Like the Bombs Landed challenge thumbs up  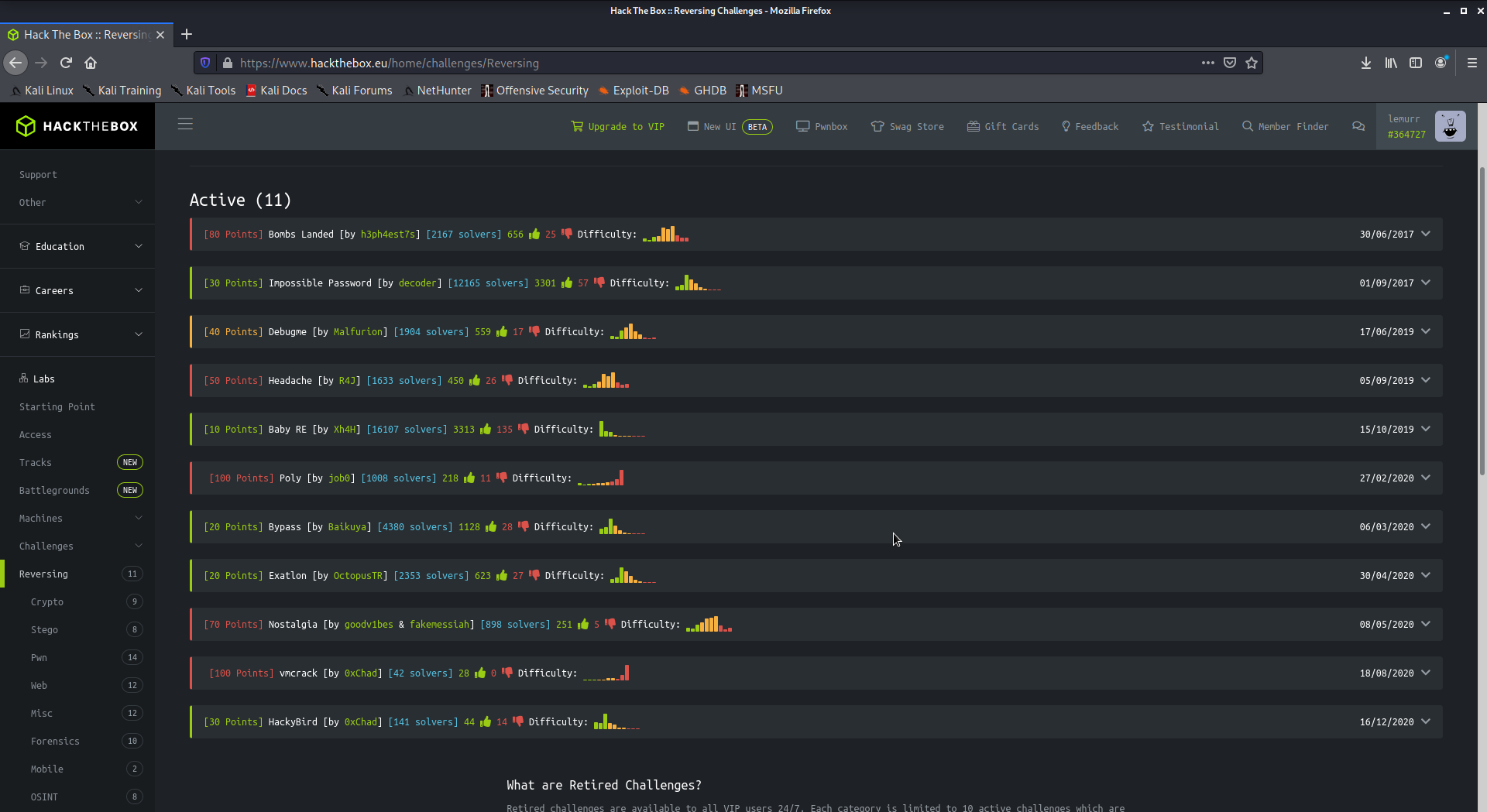pyautogui.click(x=534, y=234)
